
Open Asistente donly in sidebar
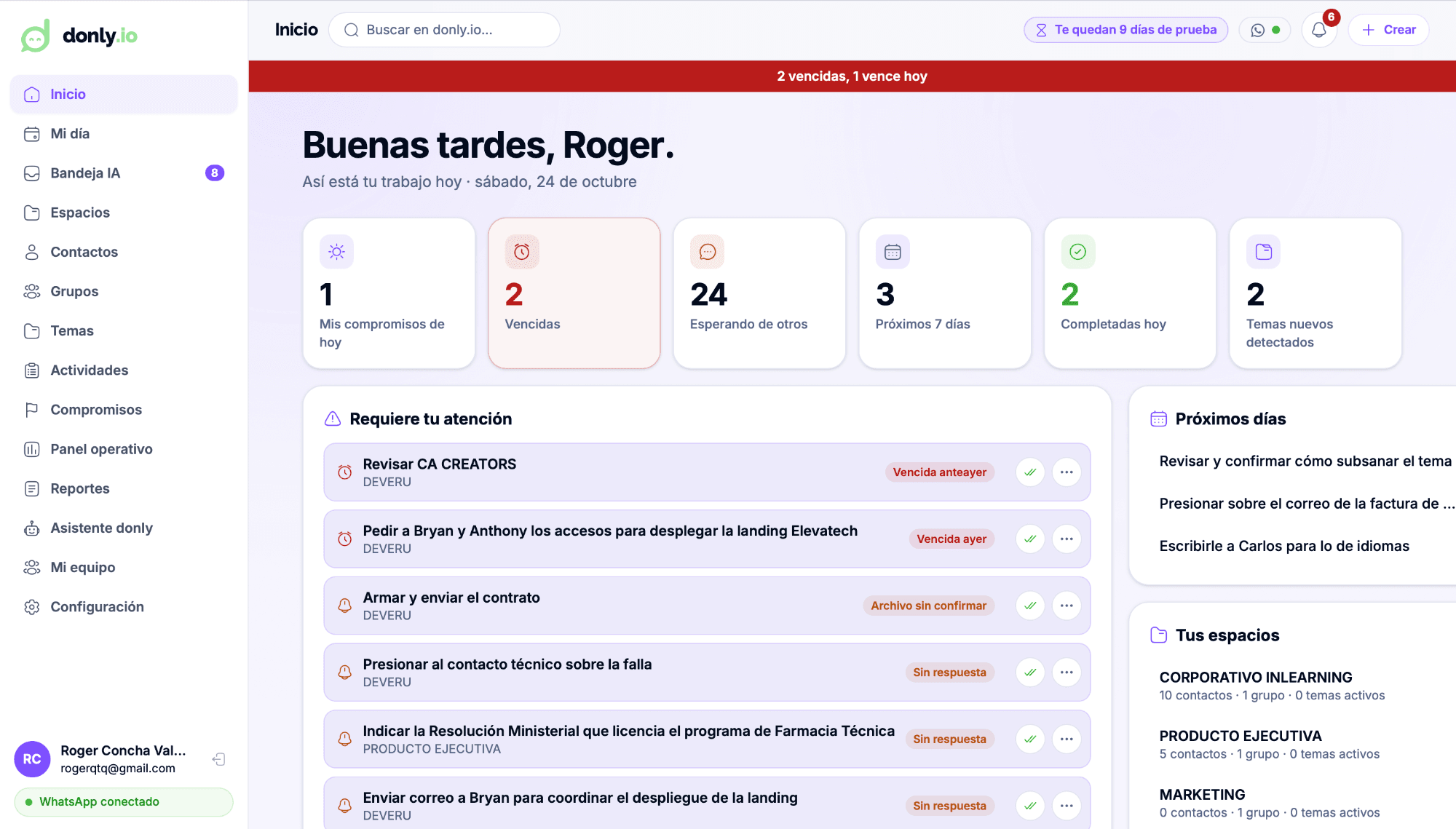[124, 528]
